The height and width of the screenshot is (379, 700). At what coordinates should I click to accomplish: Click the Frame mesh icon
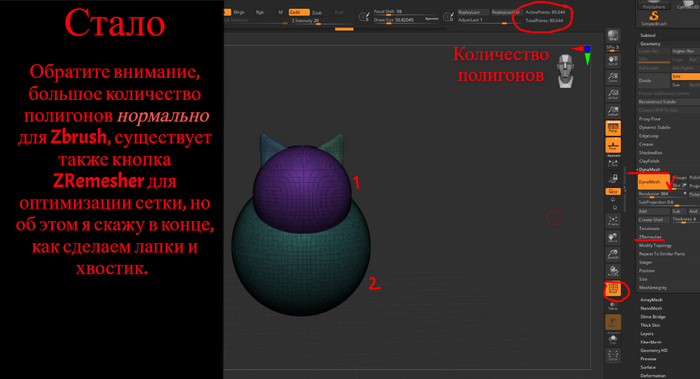[x=613, y=221]
